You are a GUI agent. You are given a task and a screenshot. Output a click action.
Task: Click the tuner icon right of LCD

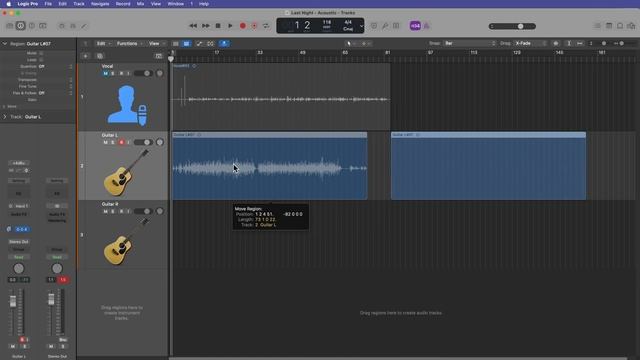[385, 26]
